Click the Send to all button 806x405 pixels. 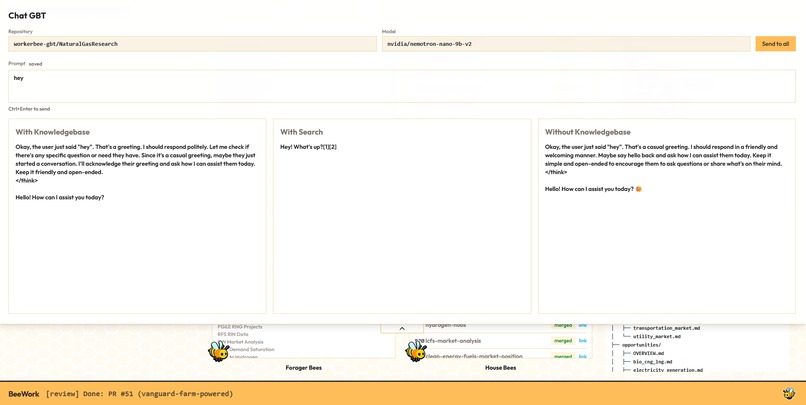pyautogui.click(x=775, y=44)
